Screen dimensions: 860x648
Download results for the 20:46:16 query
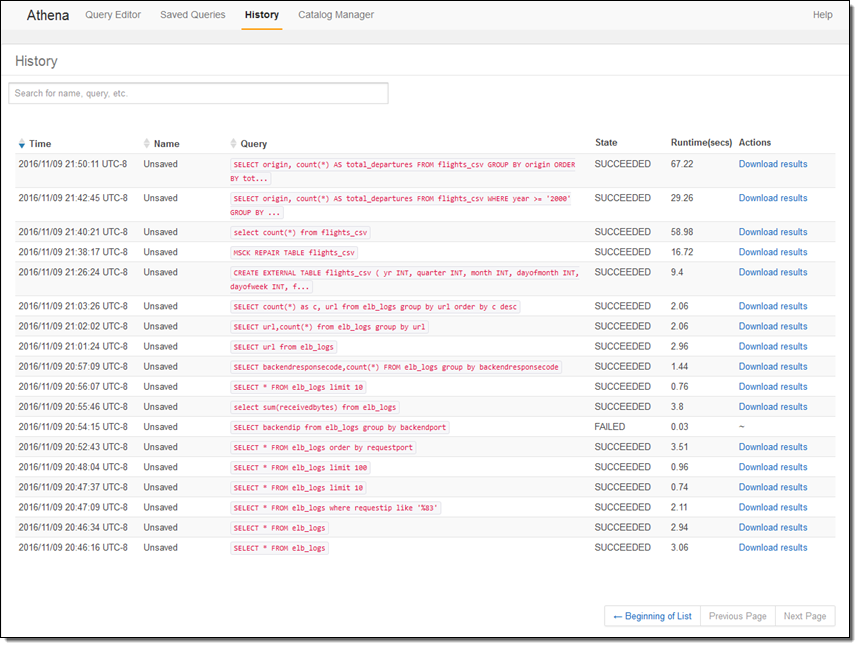click(772, 548)
